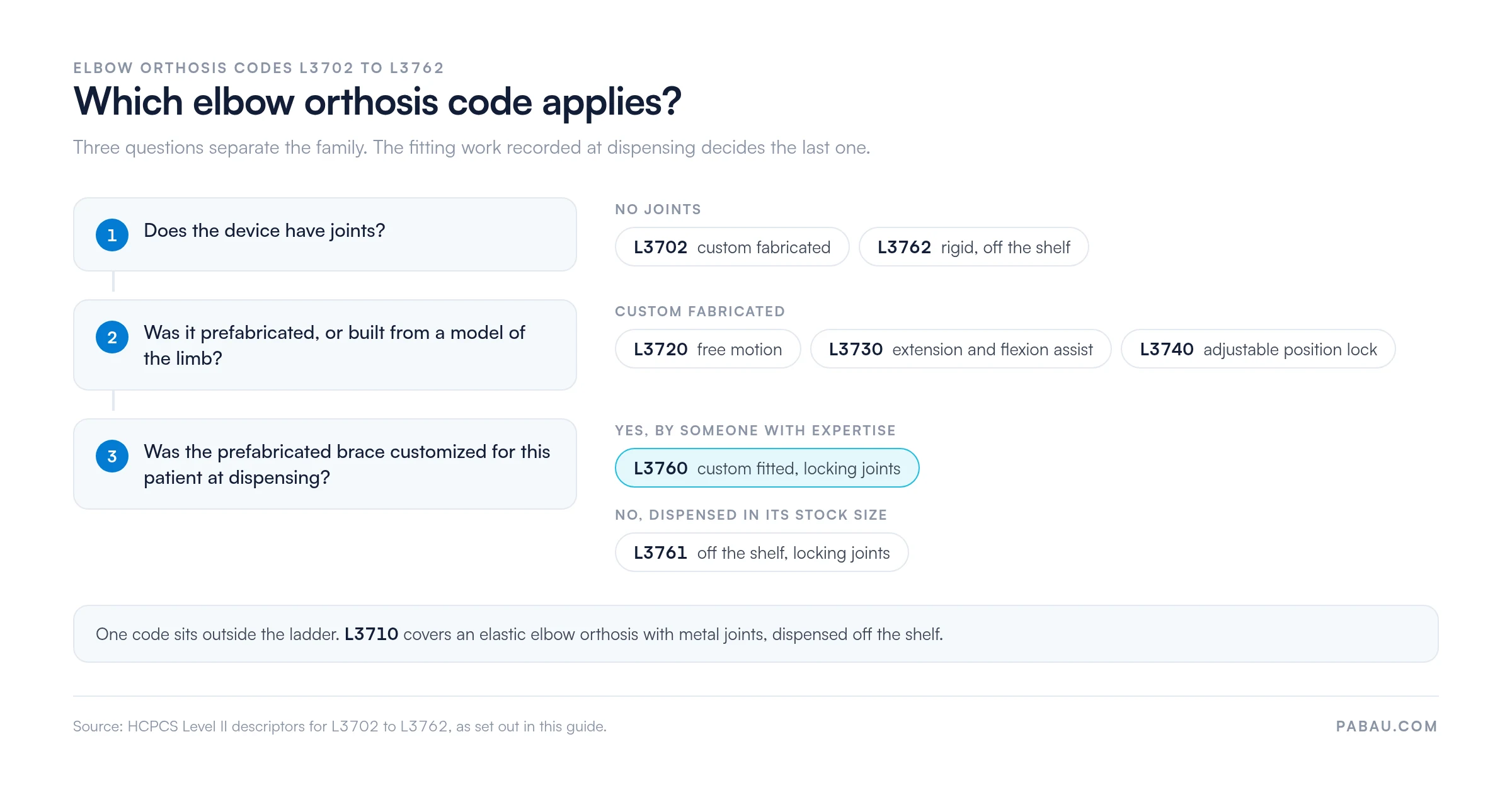Click the blue step 1 circle
Viewport: 1512px width, 790px height.
112,235
